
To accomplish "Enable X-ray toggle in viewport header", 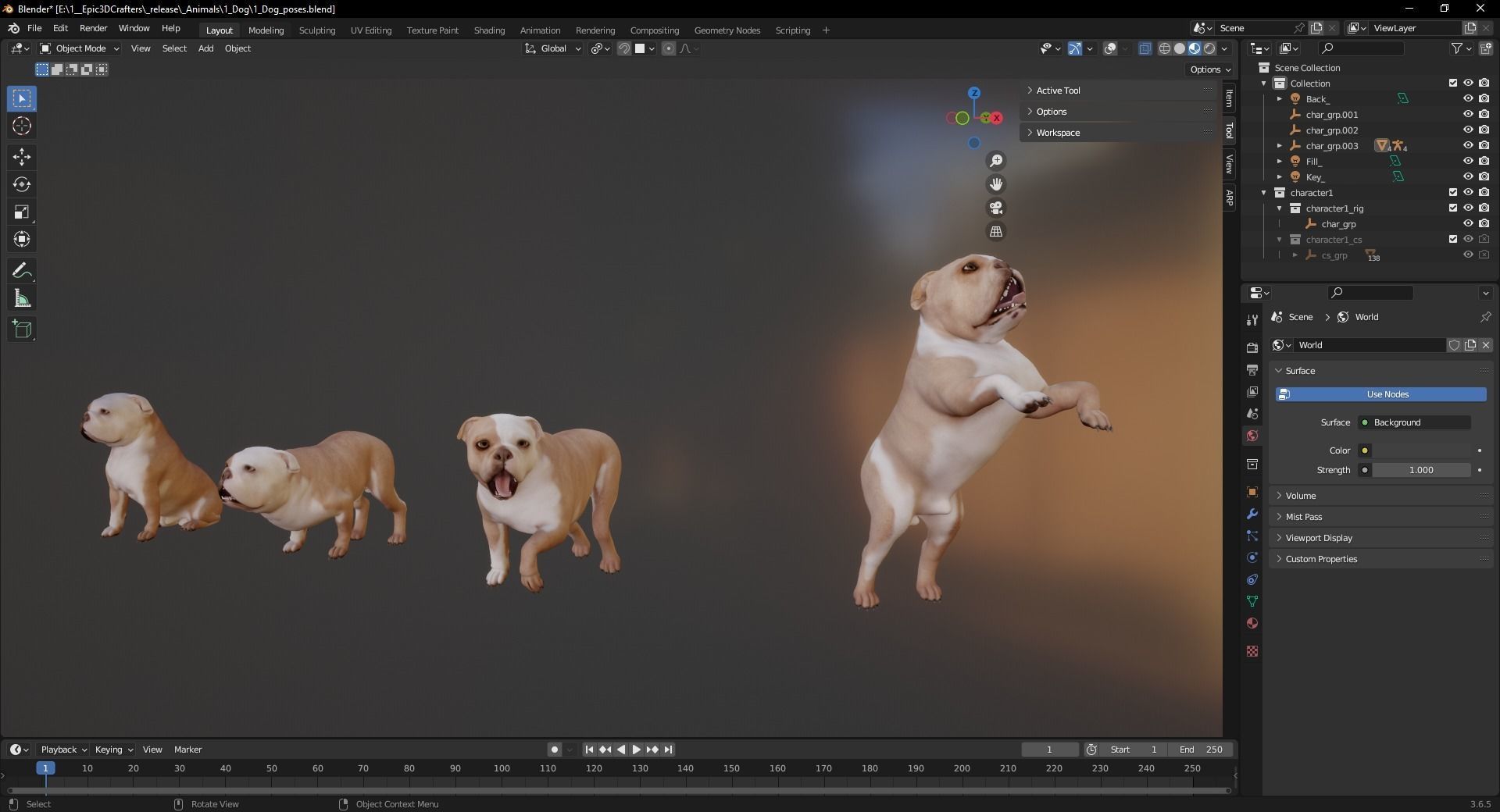I will coord(1145,48).
